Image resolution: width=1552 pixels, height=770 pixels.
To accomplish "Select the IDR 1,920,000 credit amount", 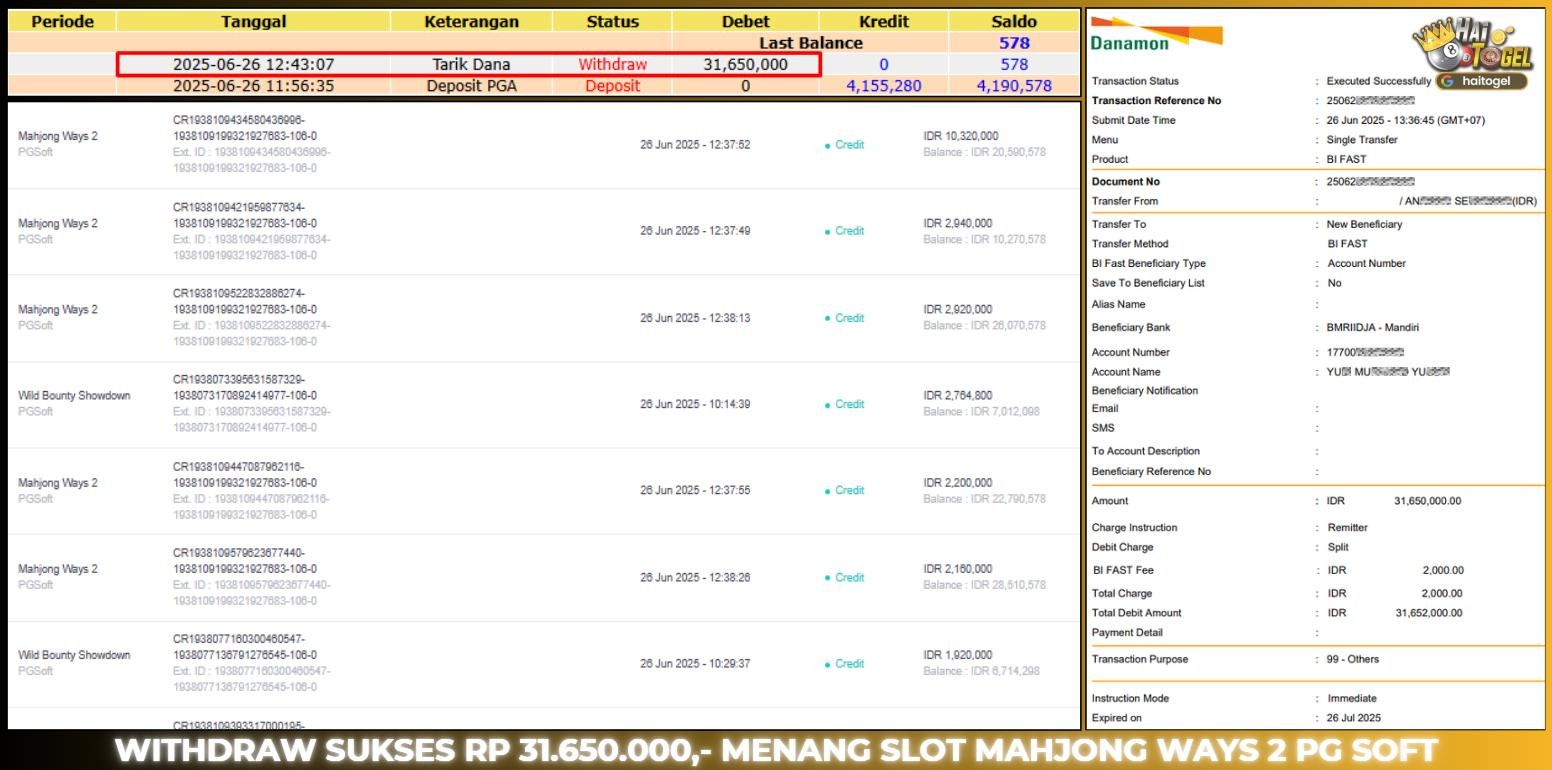I will pos(958,655).
